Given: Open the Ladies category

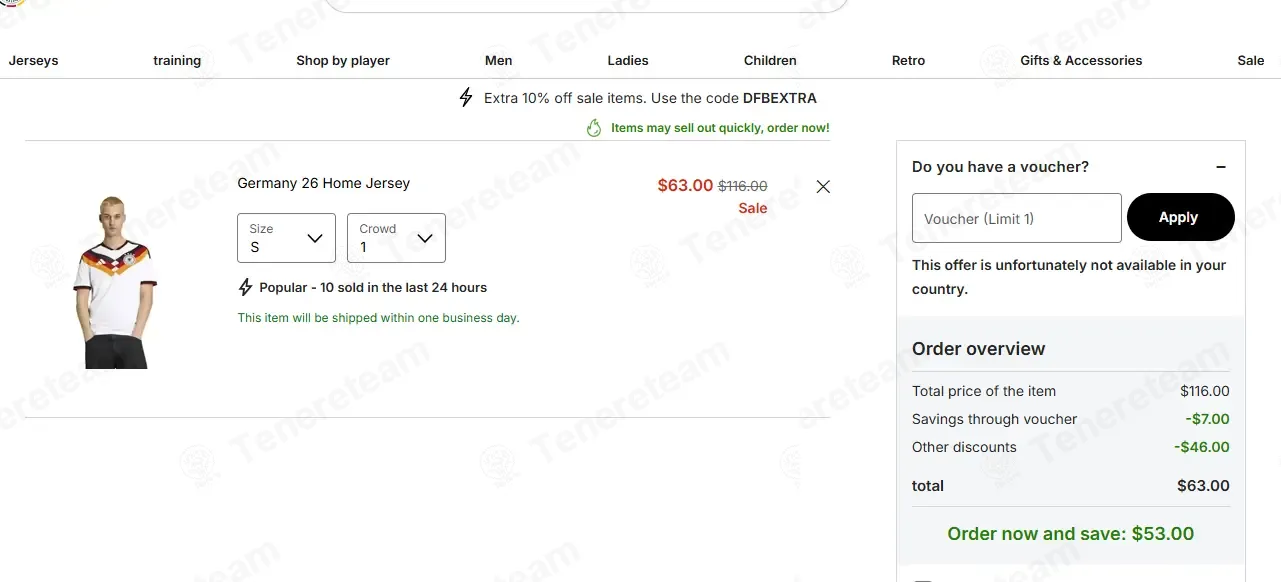Looking at the screenshot, I should click(x=628, y=61).
